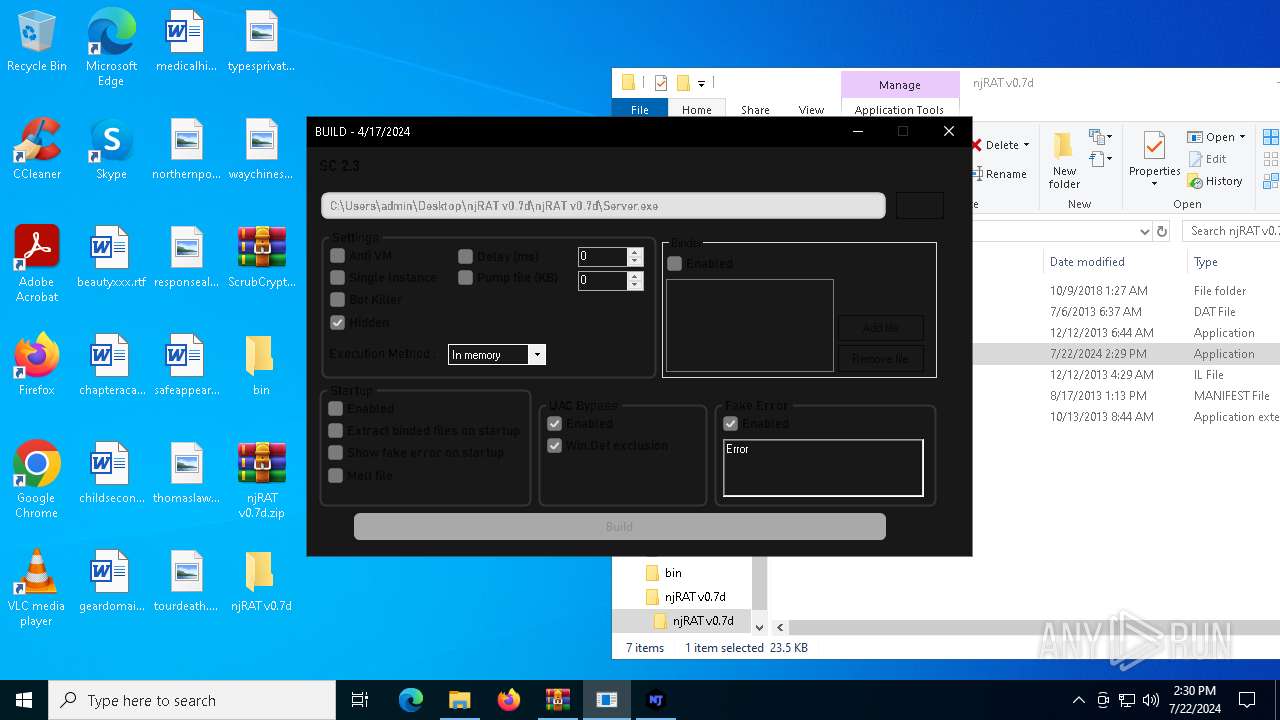Viewport: 1280px width, 720px height.
Task: Enable the Startup Enabled checkbox
Action: click(336, 408)
